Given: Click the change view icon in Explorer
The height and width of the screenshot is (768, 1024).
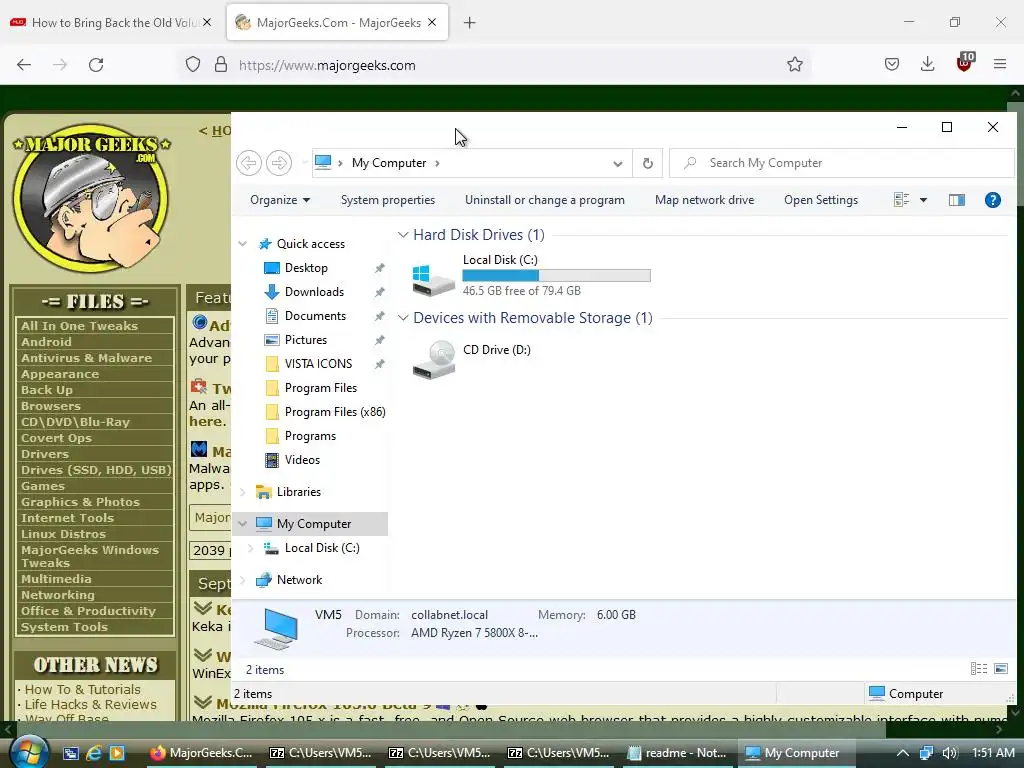Looking at the screenshot, I should coord(901,200).
